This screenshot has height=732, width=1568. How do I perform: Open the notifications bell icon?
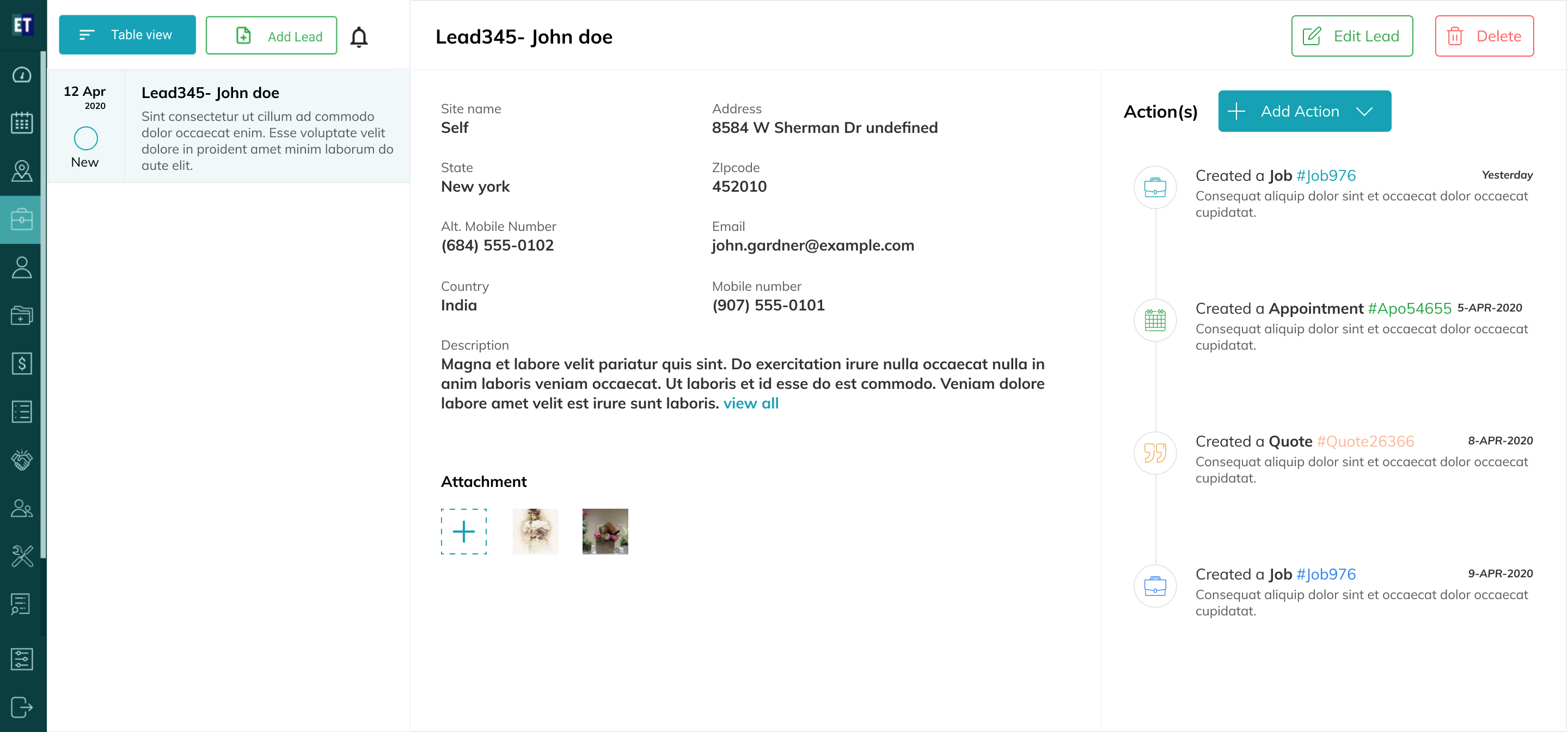[359, 36]
